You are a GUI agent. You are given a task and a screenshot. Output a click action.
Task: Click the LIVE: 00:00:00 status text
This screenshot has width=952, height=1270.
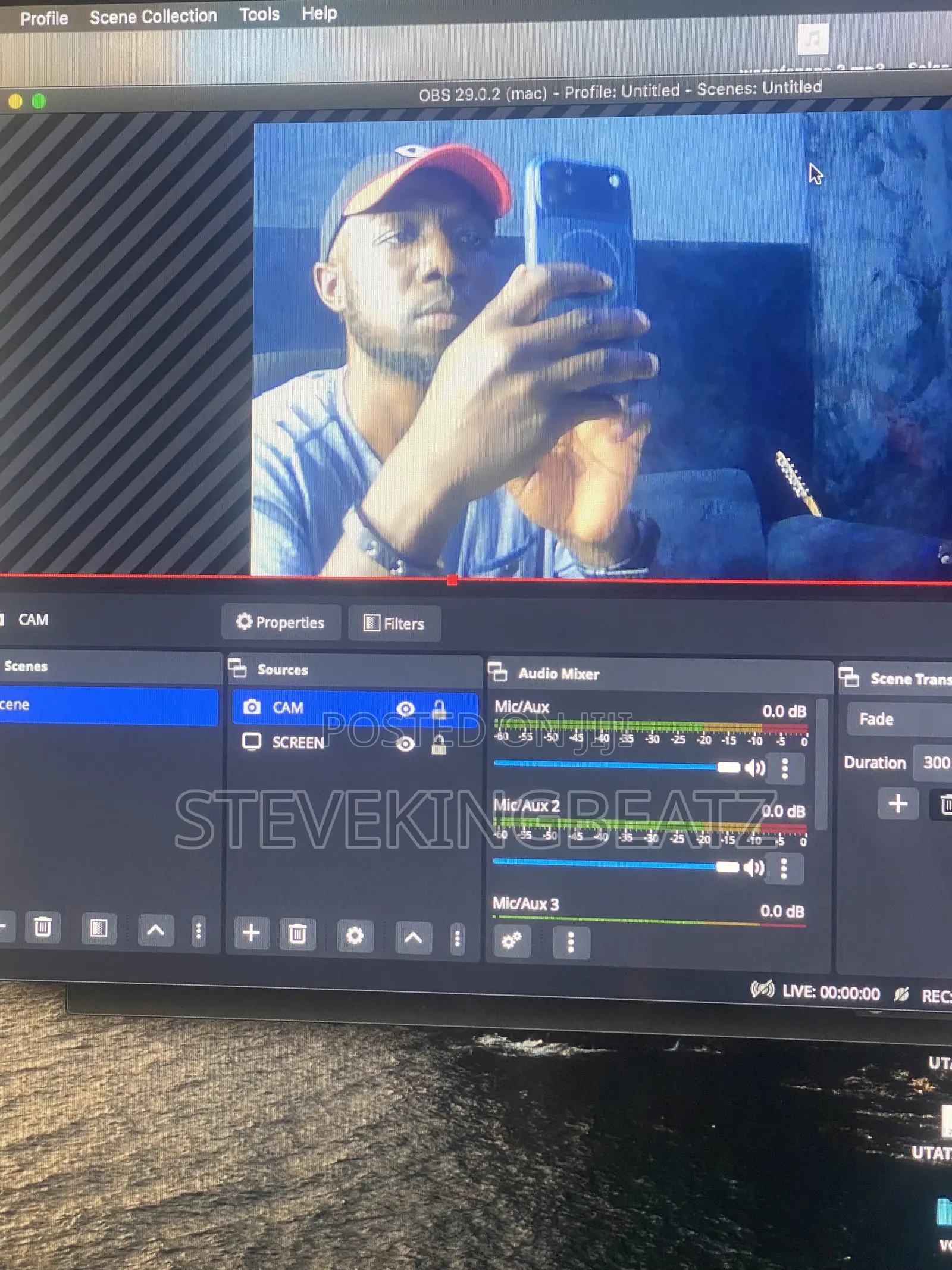pos(831,992)
